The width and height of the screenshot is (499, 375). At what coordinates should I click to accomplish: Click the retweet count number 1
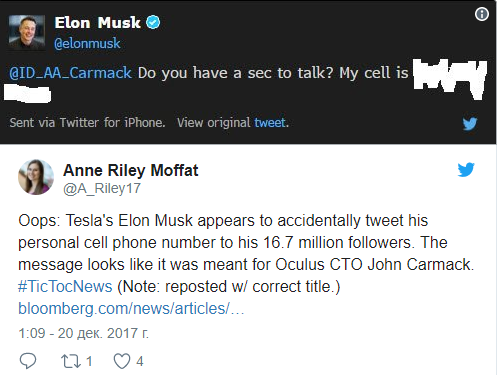coord(89,361)
